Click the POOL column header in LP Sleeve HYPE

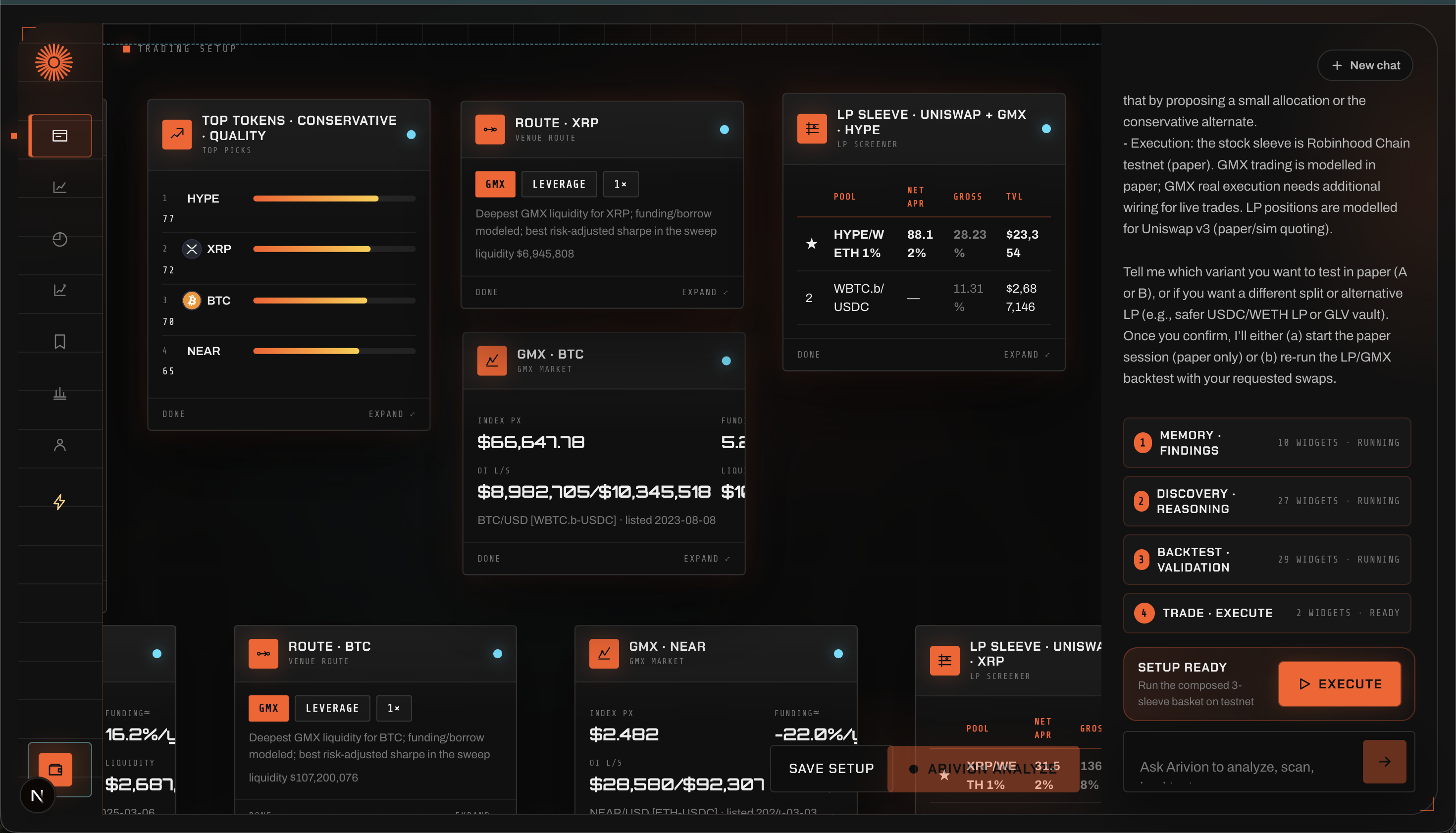845,197
